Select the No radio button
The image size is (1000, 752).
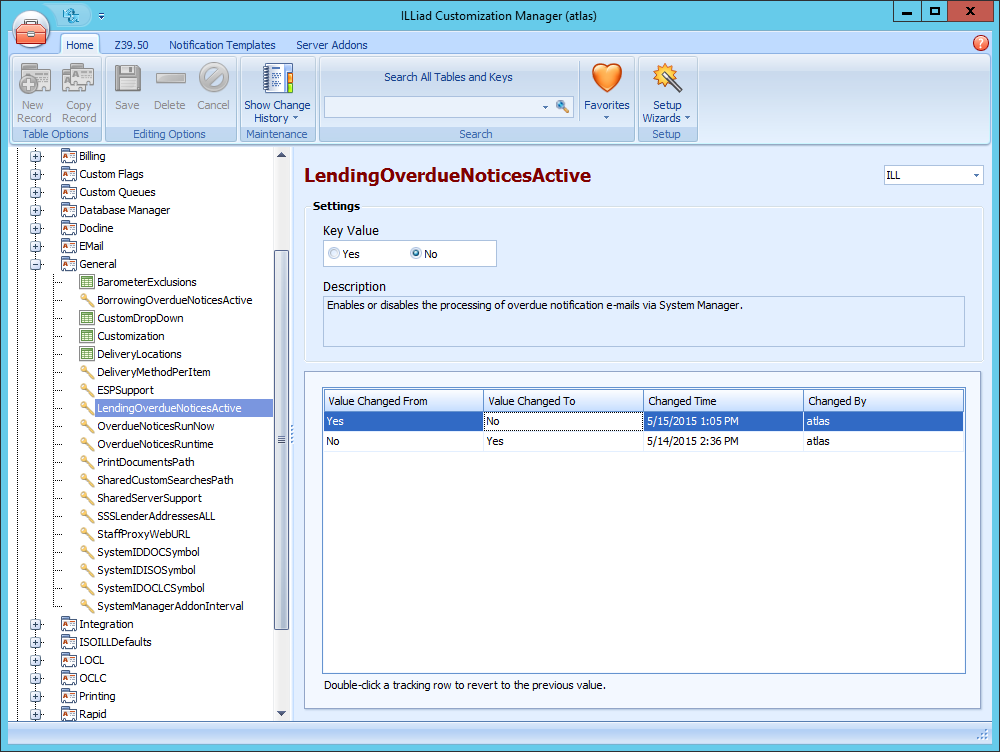[416, 254]
